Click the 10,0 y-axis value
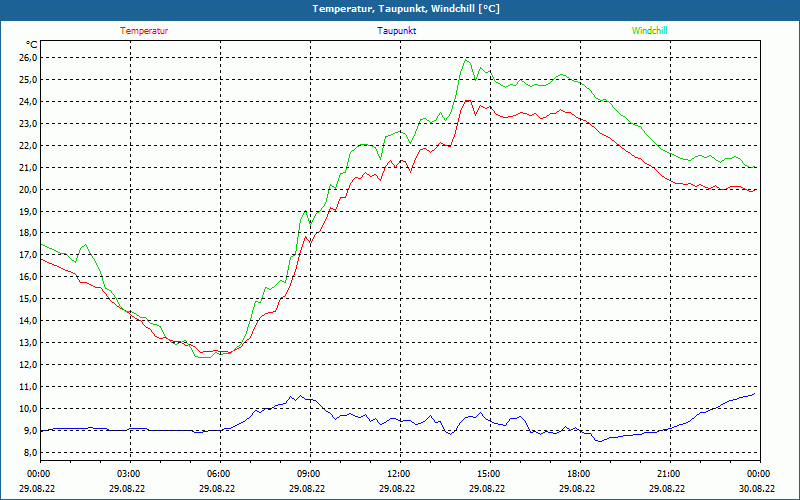Image resolution: width=800 pixels, height=500 pixels. [28, 409]
